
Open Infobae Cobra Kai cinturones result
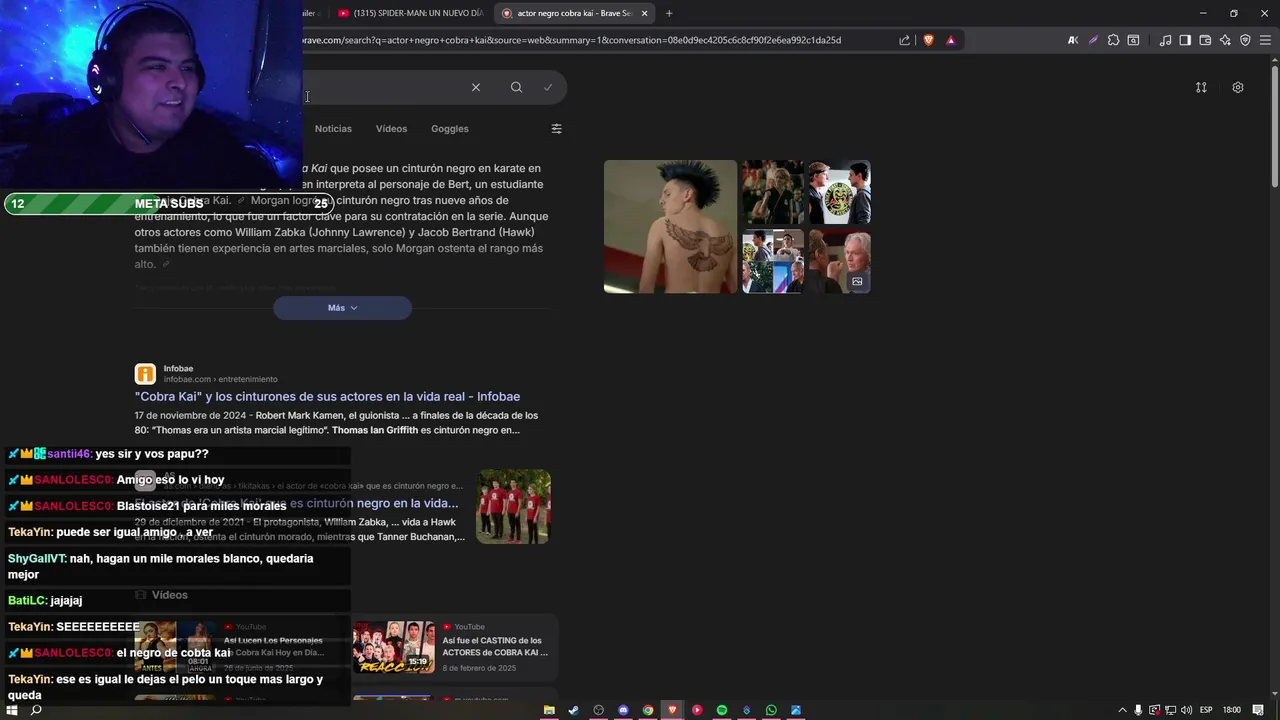[x=327, y=396]
